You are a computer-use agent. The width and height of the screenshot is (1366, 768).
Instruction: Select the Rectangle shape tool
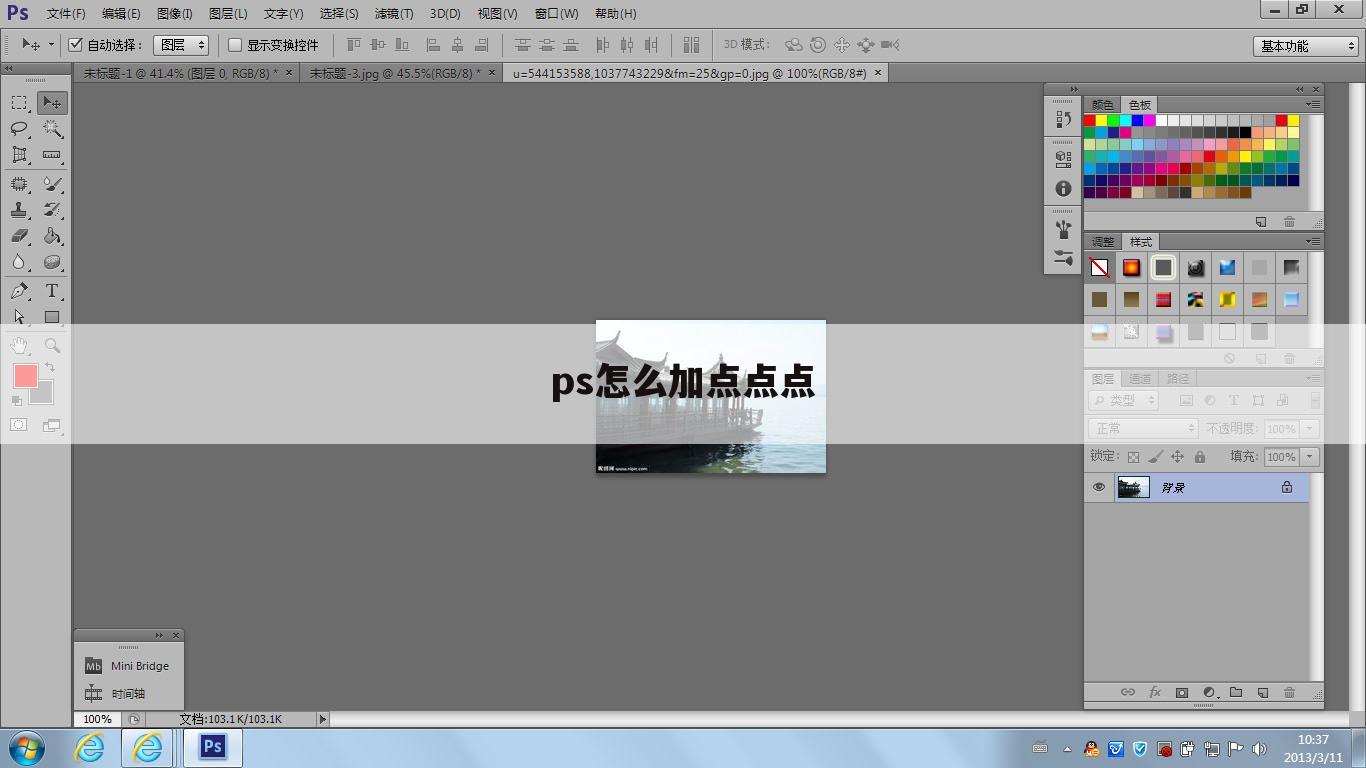pyautogui.click(x=52, y=317)
